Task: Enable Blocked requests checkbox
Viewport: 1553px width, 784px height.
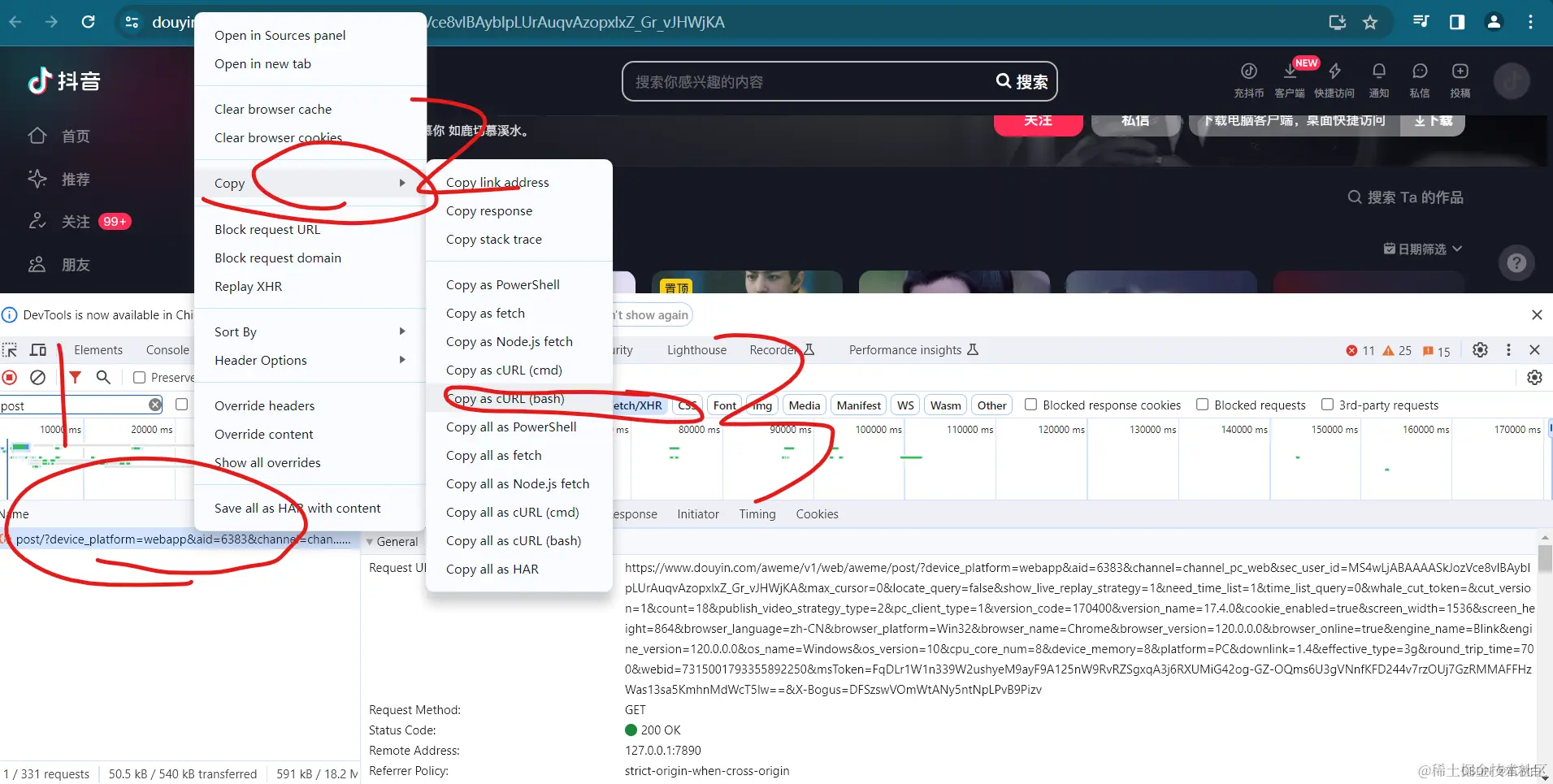Action: [1202, 404]
